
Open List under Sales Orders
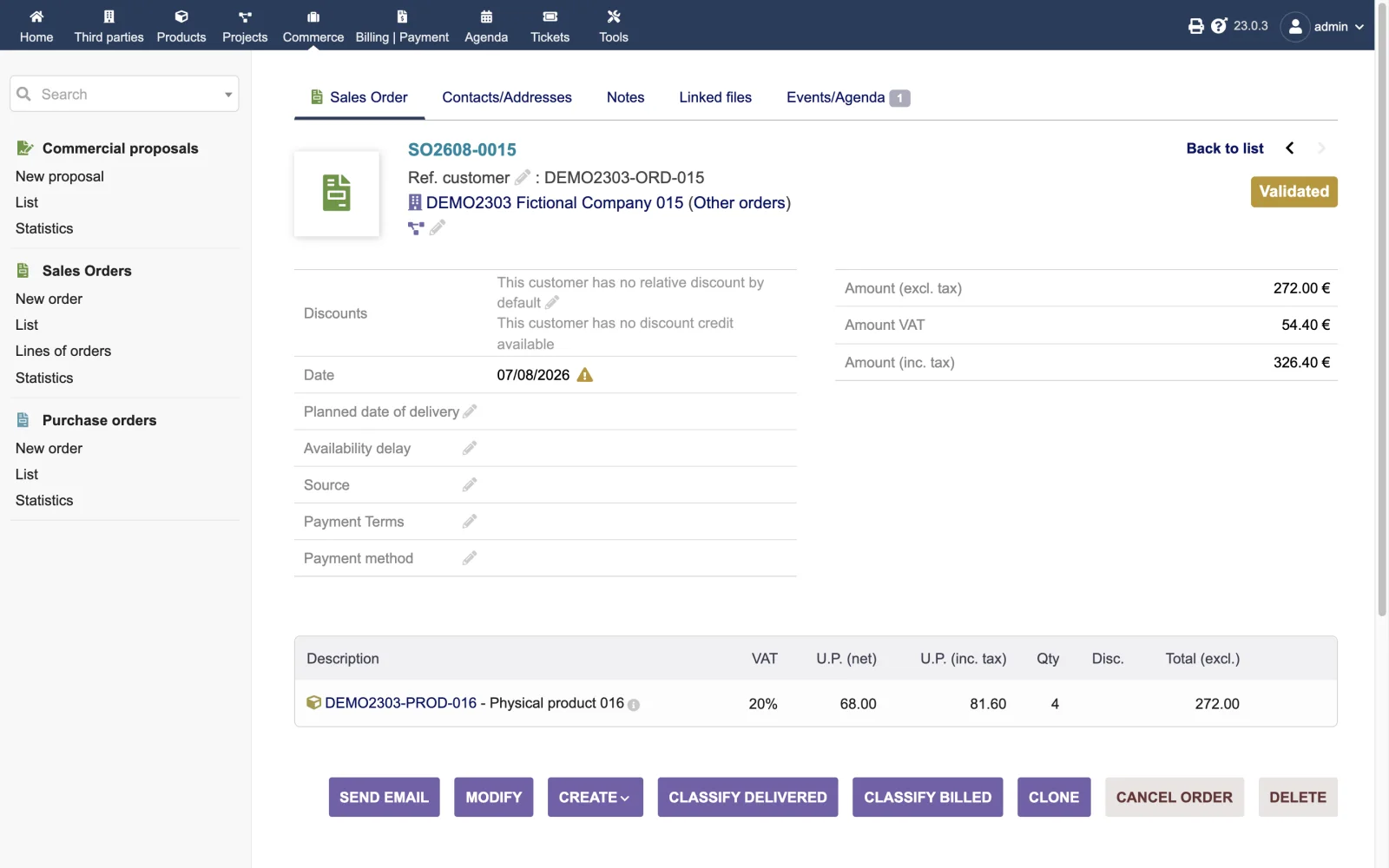click(x=27, y=325)
